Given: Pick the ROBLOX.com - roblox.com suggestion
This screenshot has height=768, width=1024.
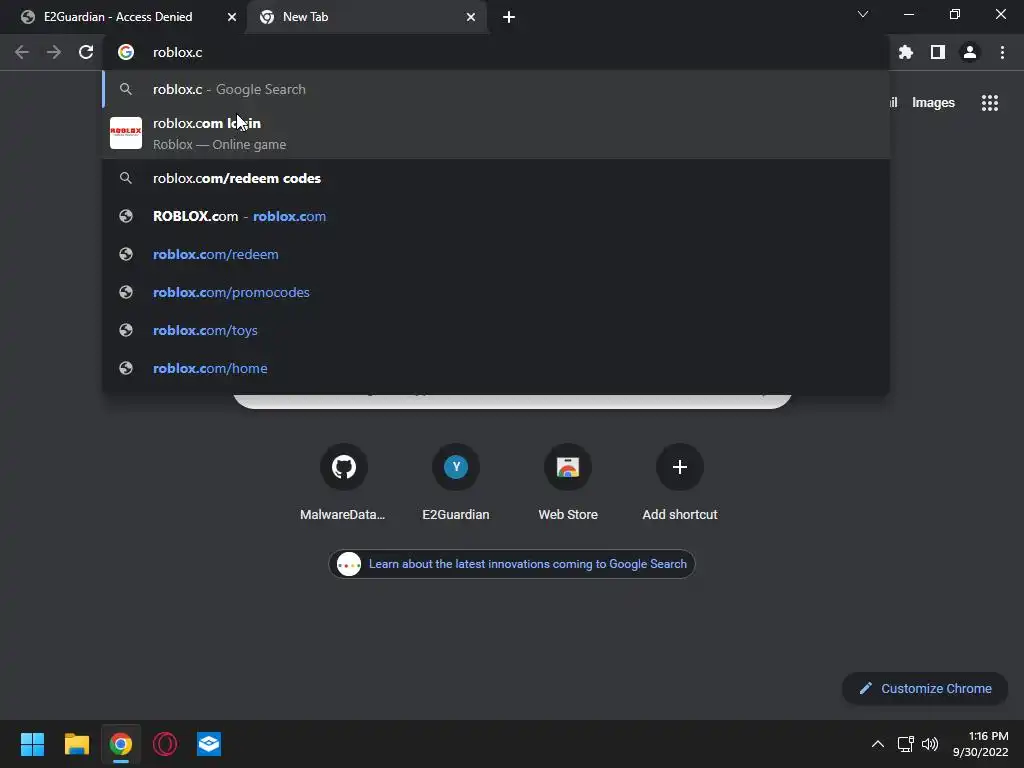Looking at the screenshot, I should click(x=496, y=216).
